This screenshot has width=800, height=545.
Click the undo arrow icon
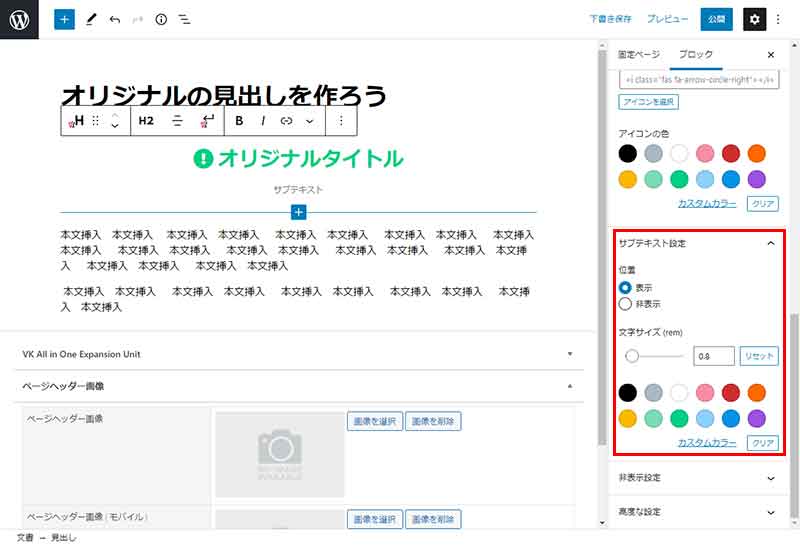tap(114, 19)
